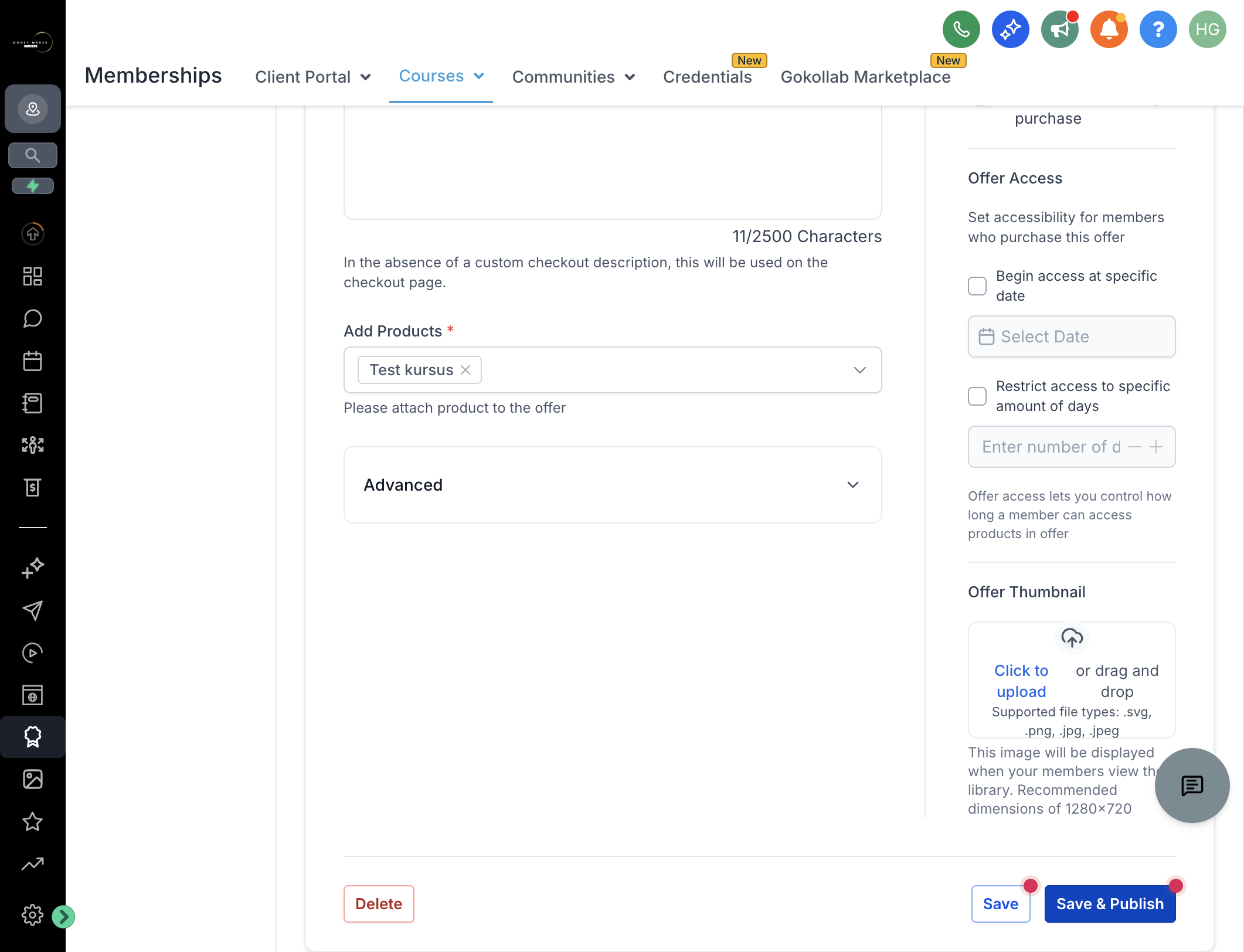
Task: Open the help question mark icon
Action: [x=1158, y=29]
